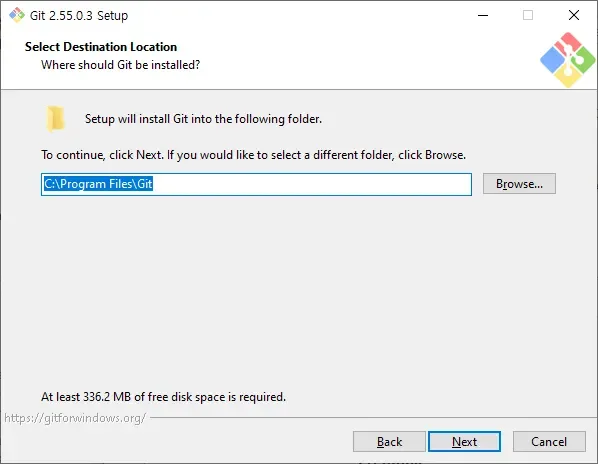
Task: Click the large Git logo in the header
Action: tap(567, 60)
